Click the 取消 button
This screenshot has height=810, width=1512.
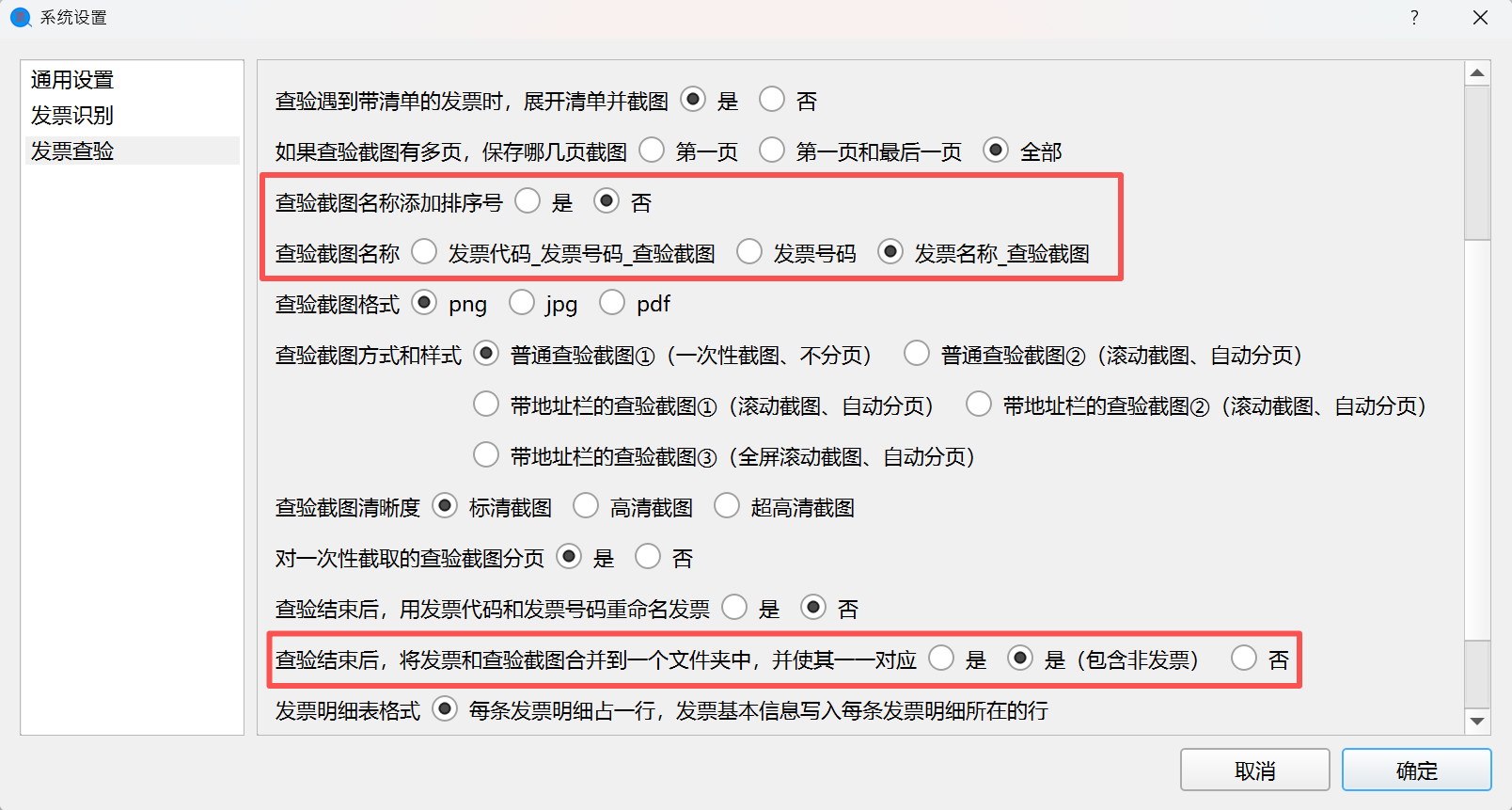pyautogui.click(x=1255, y=770)
